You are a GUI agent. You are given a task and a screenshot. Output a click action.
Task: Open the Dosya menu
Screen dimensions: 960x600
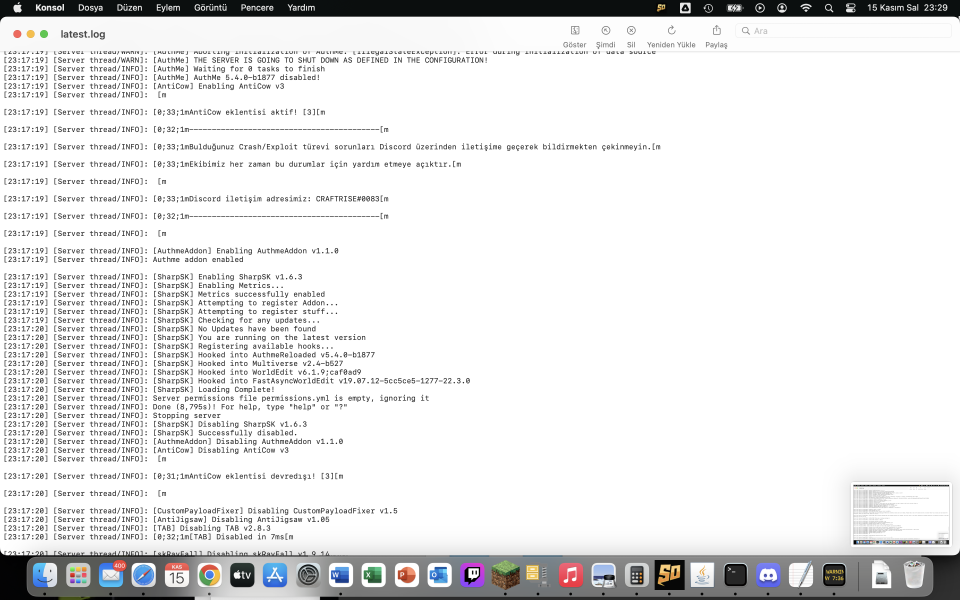90,8
